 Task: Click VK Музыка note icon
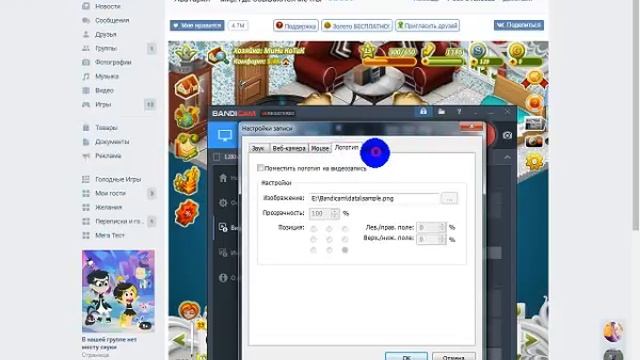86,76
